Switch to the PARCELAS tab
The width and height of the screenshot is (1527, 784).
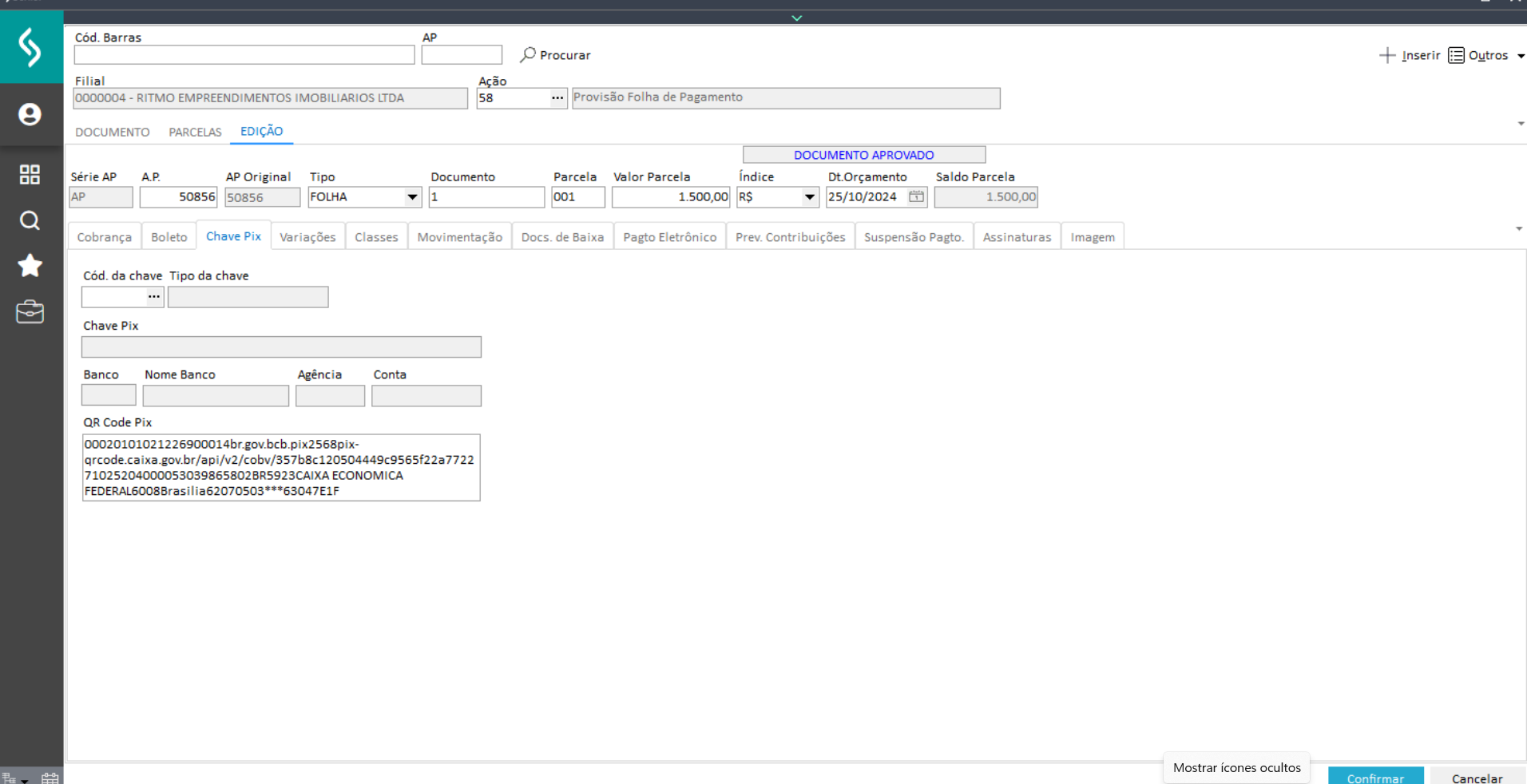(195, 132)
